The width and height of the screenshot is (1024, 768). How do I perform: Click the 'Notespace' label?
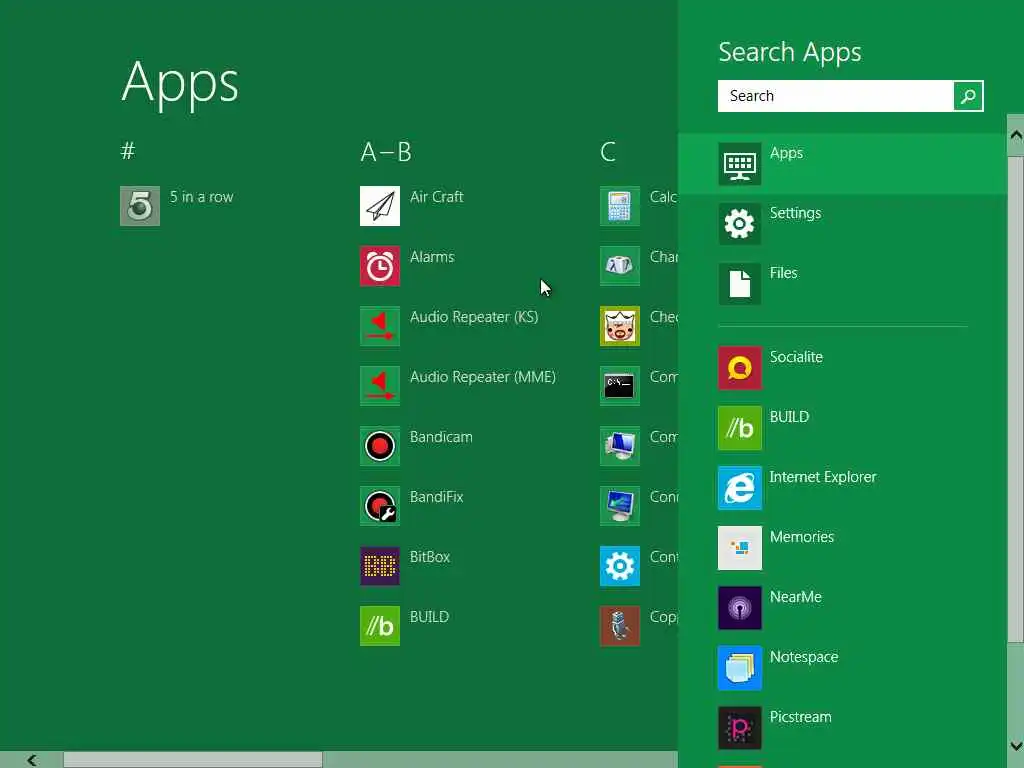[x=804, y=657]
